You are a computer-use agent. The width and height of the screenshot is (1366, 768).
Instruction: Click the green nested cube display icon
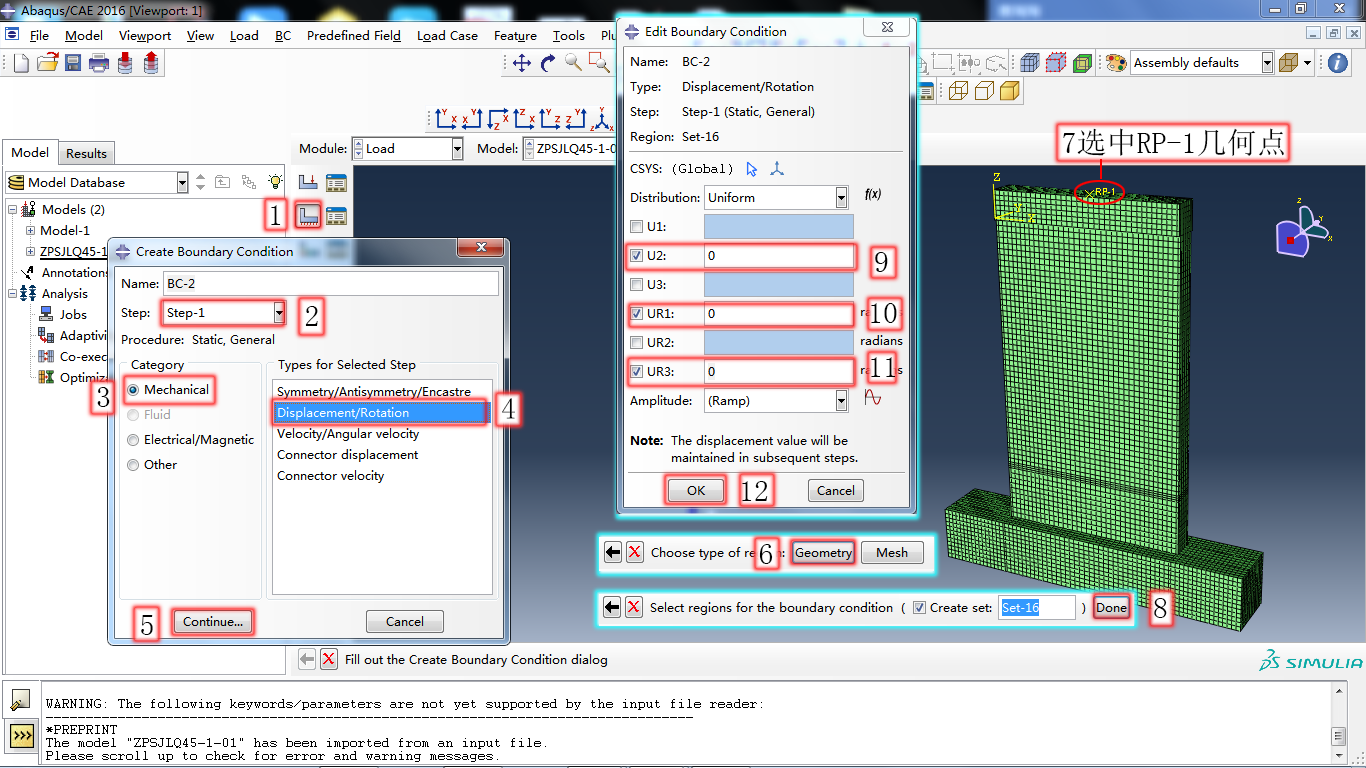pyautogui.click(x=1082, y=63)
